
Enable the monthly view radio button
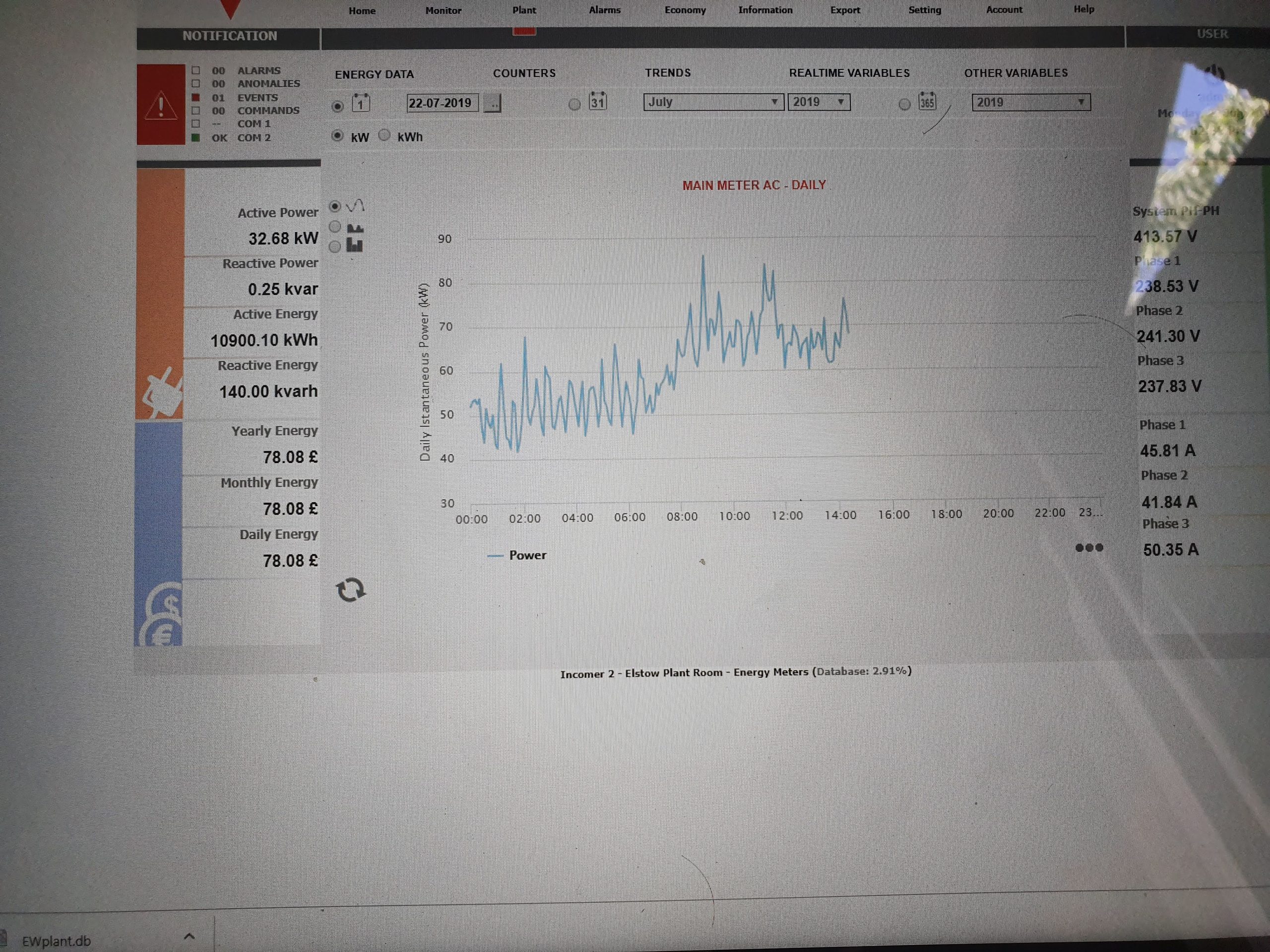coord(574,105)
